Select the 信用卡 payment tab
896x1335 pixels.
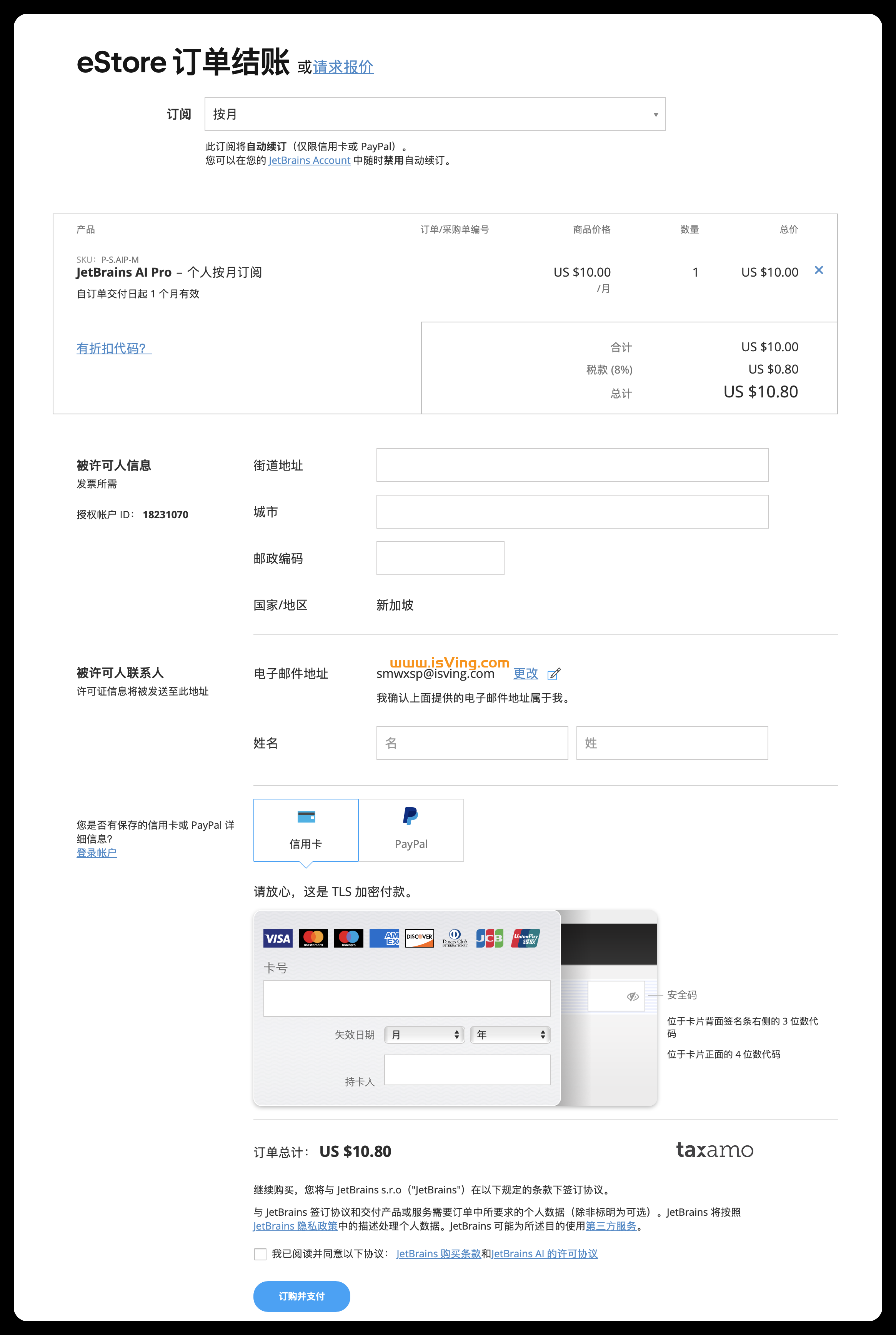306,830
